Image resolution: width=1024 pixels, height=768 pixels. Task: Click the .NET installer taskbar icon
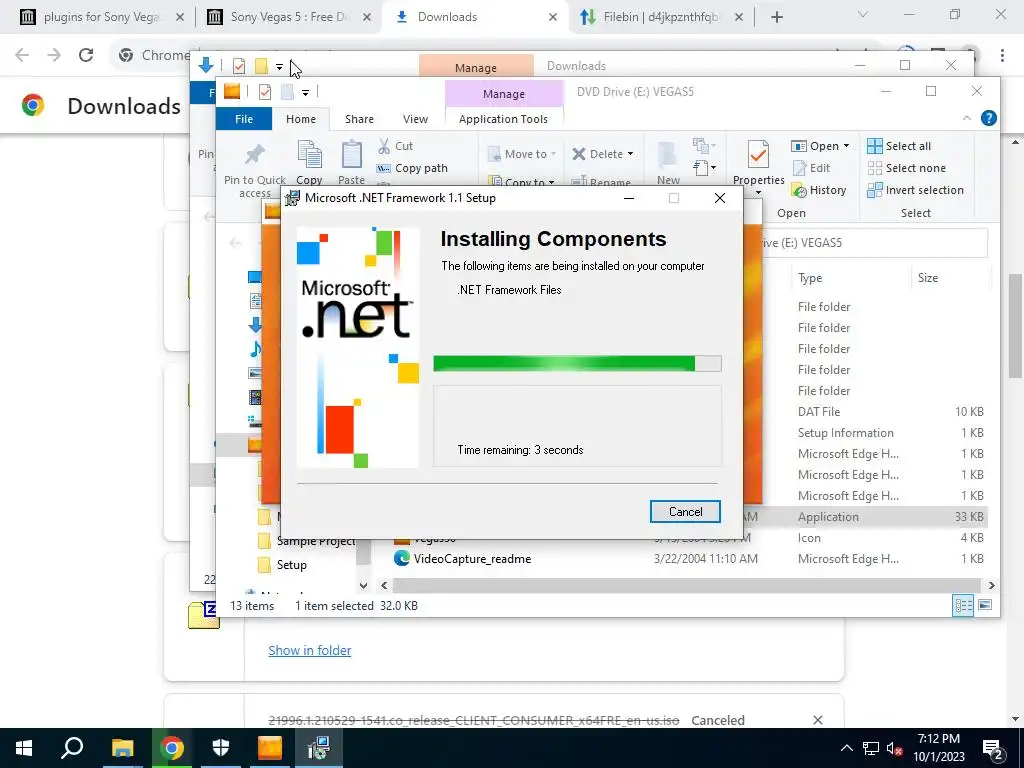point(319,748)
